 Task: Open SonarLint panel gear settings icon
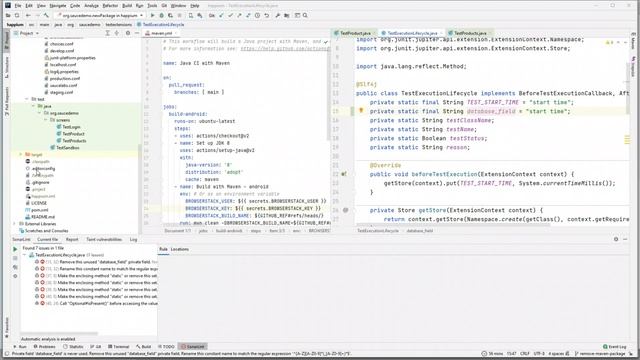[x=616, y=240]
